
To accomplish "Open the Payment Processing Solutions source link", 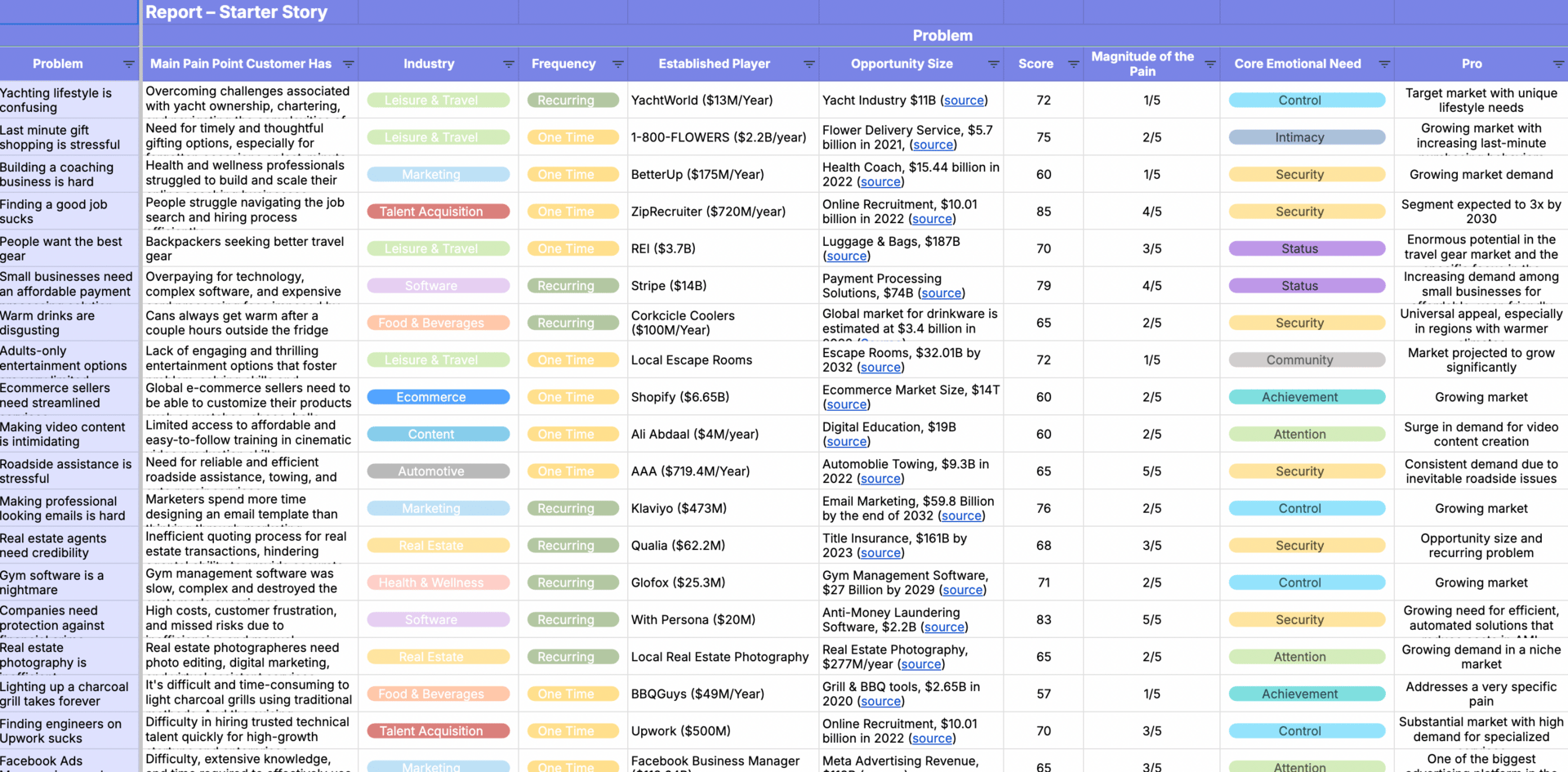I will click(x=942, y=293).
